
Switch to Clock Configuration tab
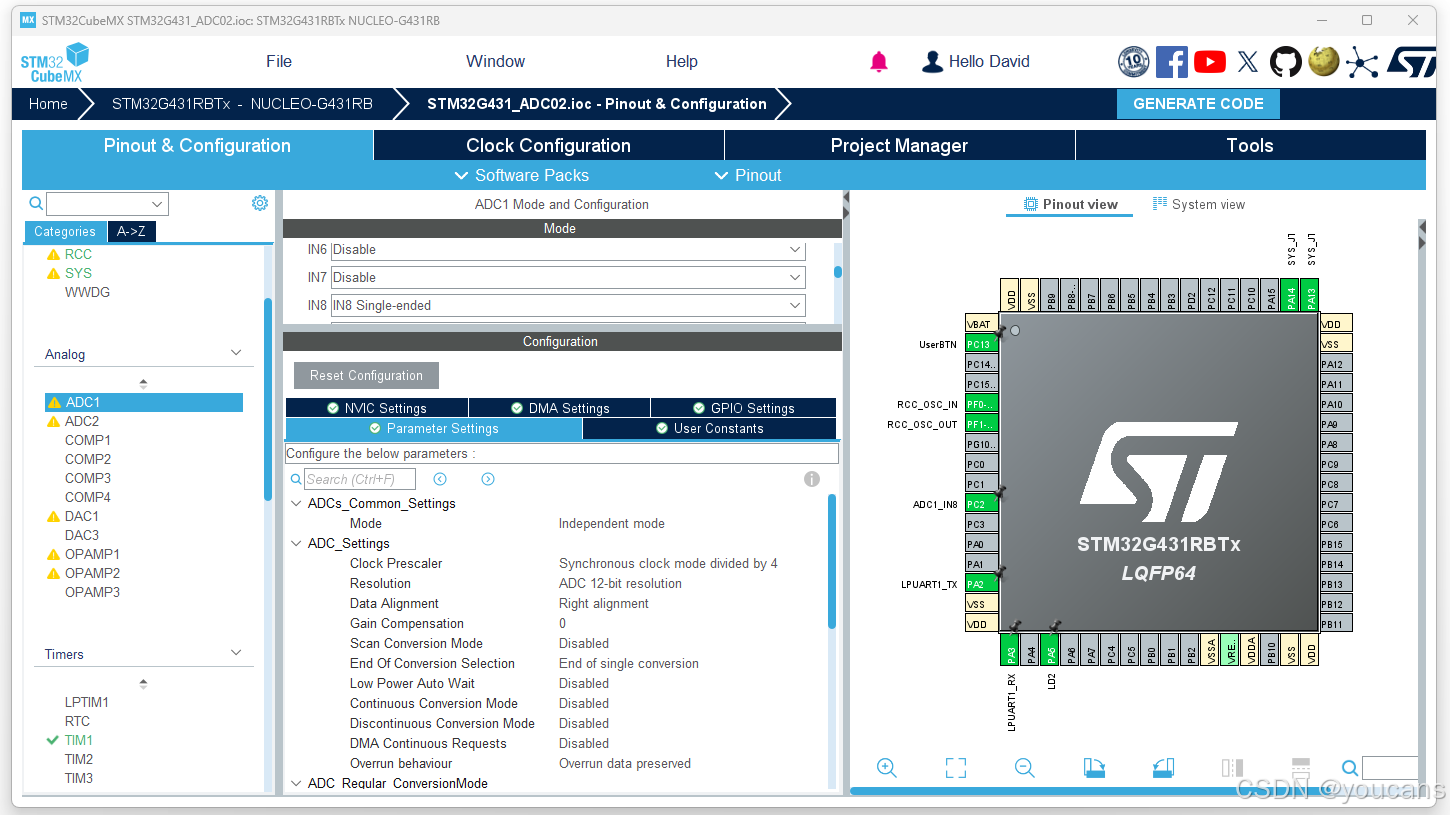548,146
